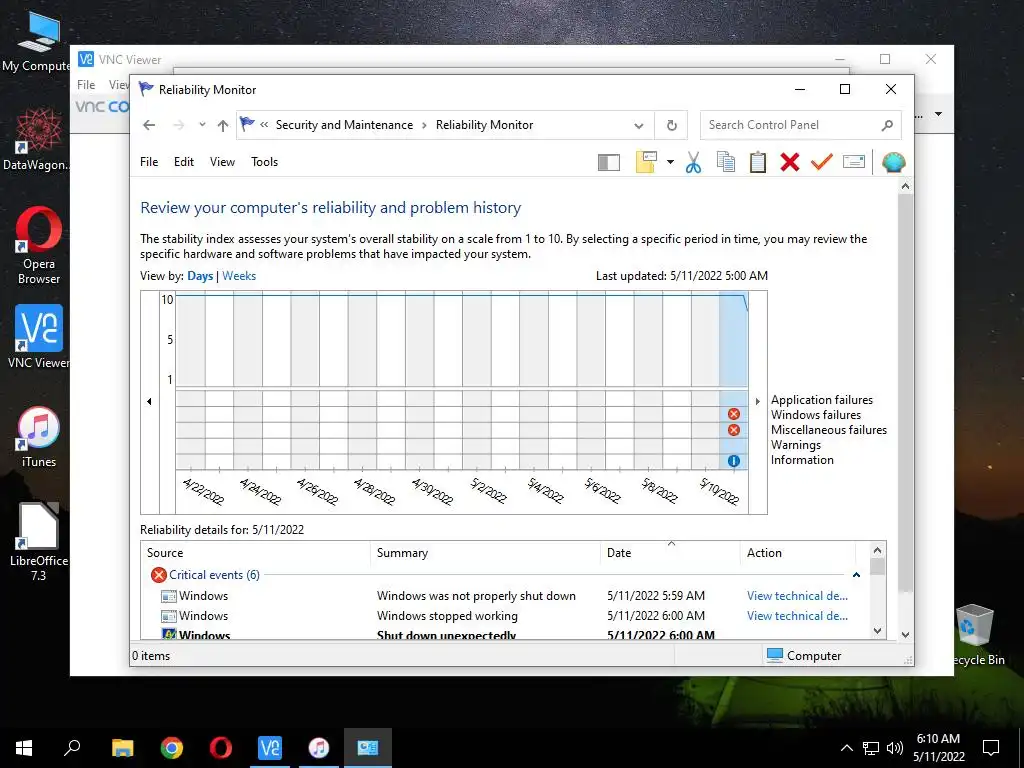
Task: Select 'Shut down unexpectedly' row
Action: tap(504, 633)
